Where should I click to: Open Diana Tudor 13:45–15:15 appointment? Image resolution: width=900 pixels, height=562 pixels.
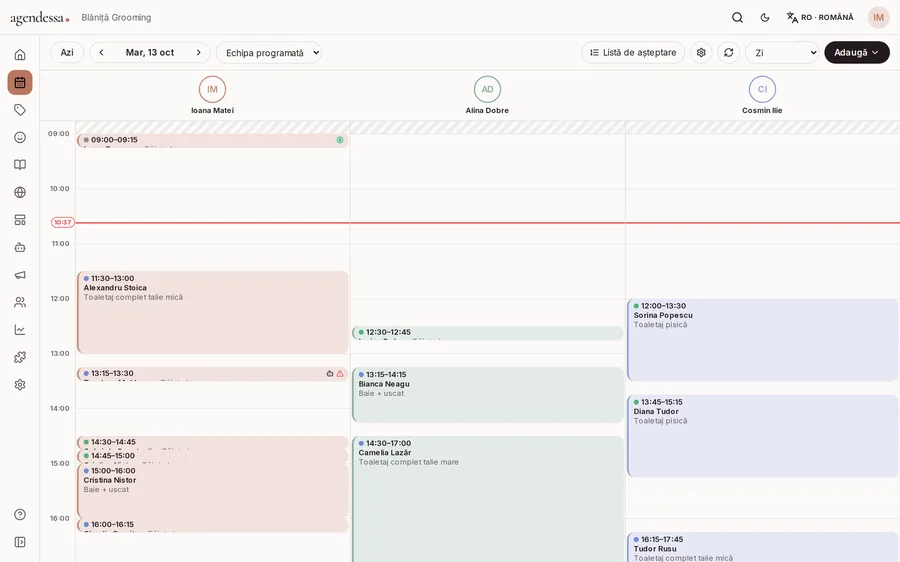762,436
